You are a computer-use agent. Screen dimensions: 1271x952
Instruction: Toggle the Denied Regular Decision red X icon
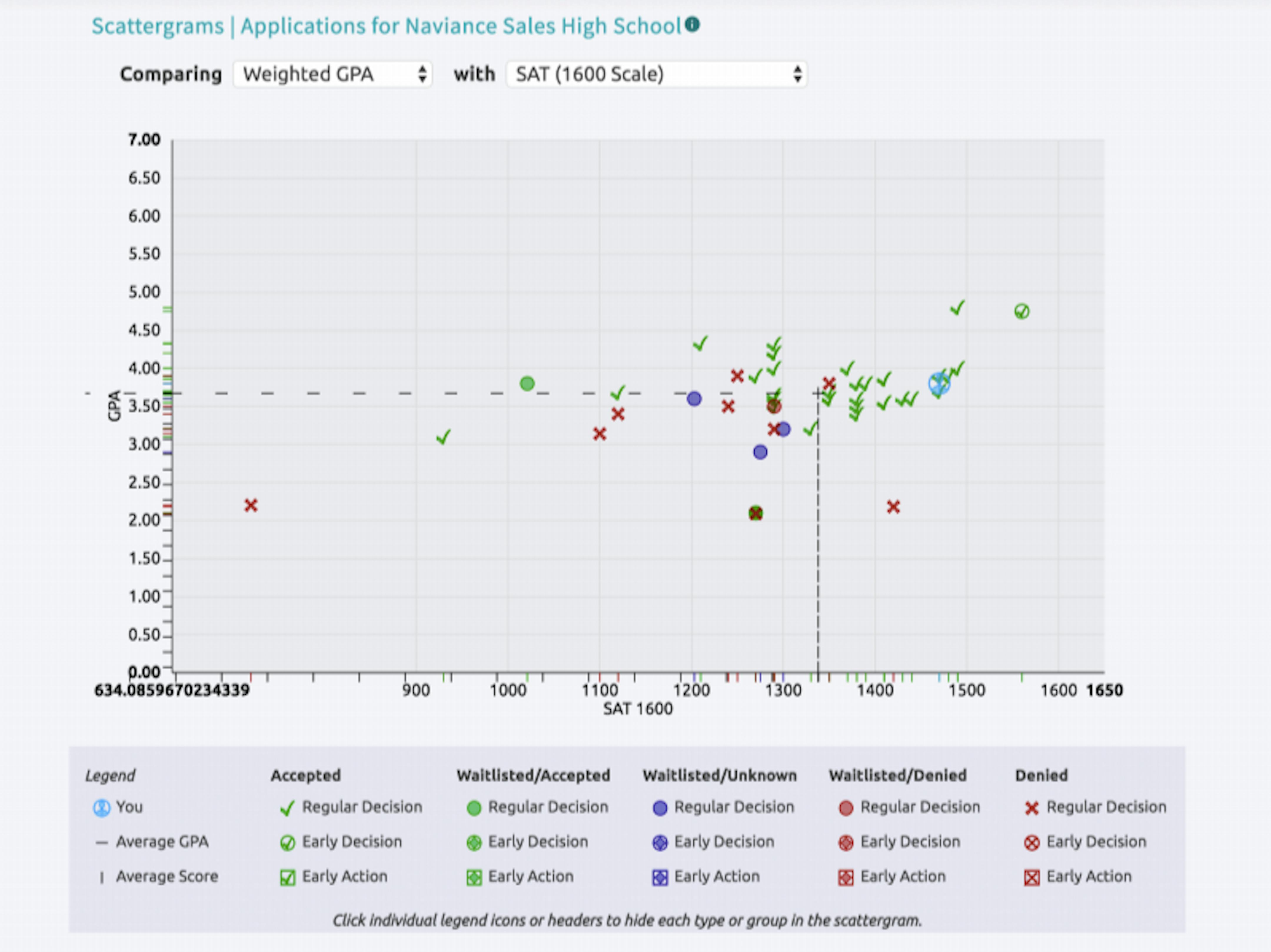click(1032, 808)
